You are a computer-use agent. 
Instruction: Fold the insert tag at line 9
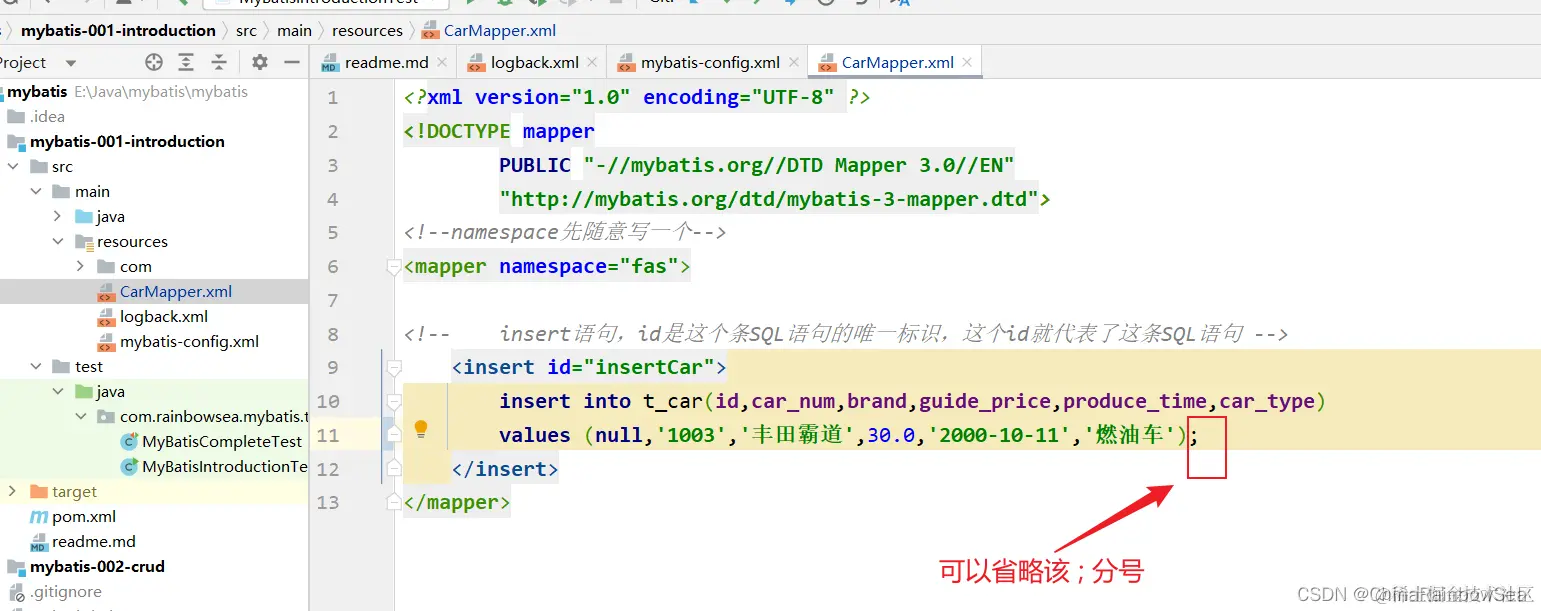[x=394, y=368]
